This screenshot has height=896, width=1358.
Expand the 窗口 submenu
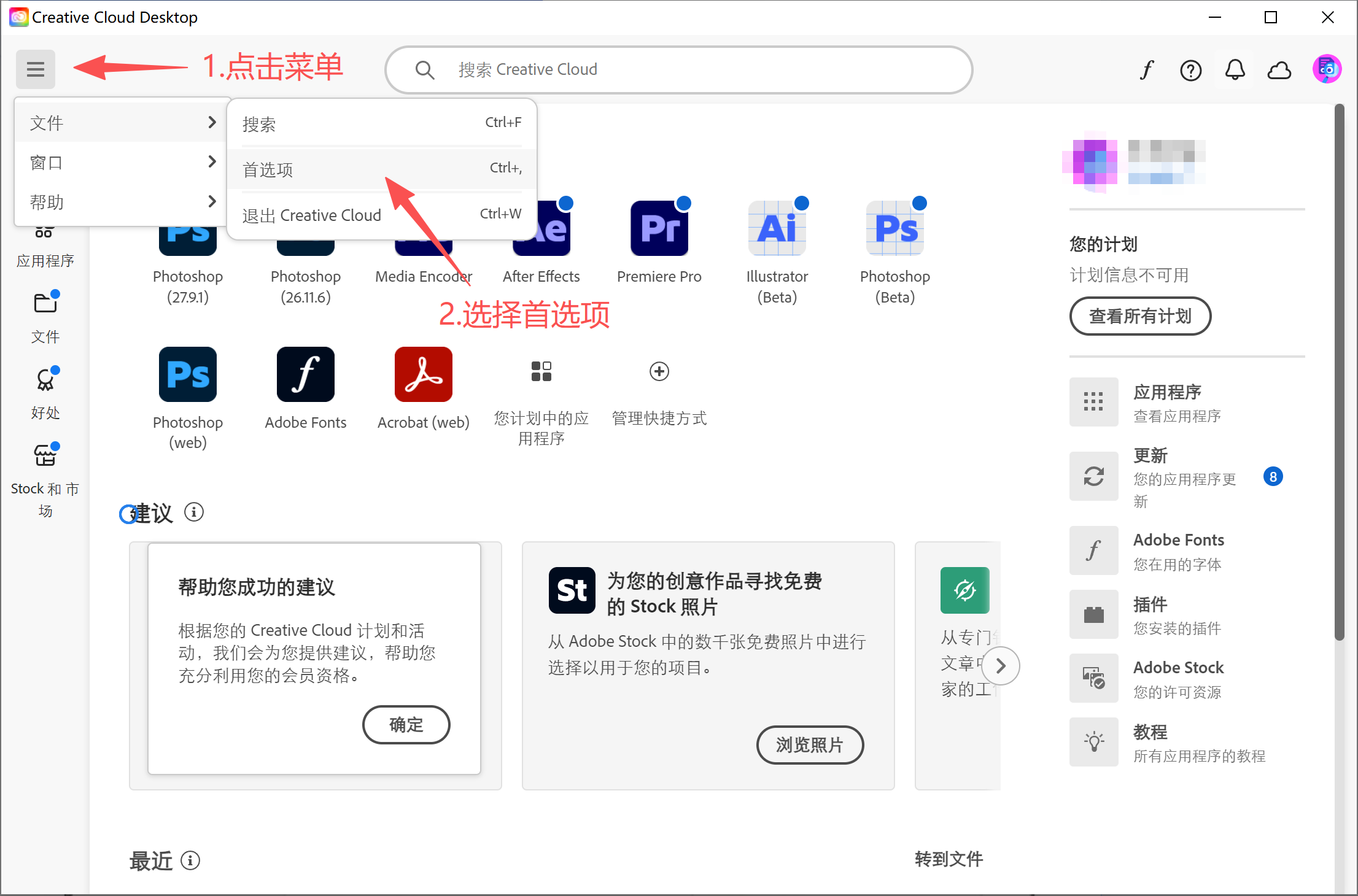(x=123, y=162)
